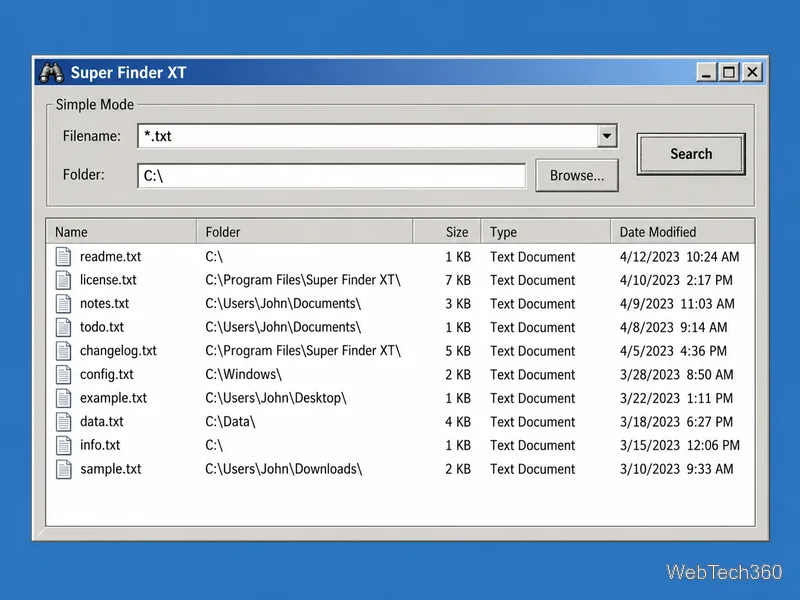
Task: Click the Browse... button
Action: point(577,176)
